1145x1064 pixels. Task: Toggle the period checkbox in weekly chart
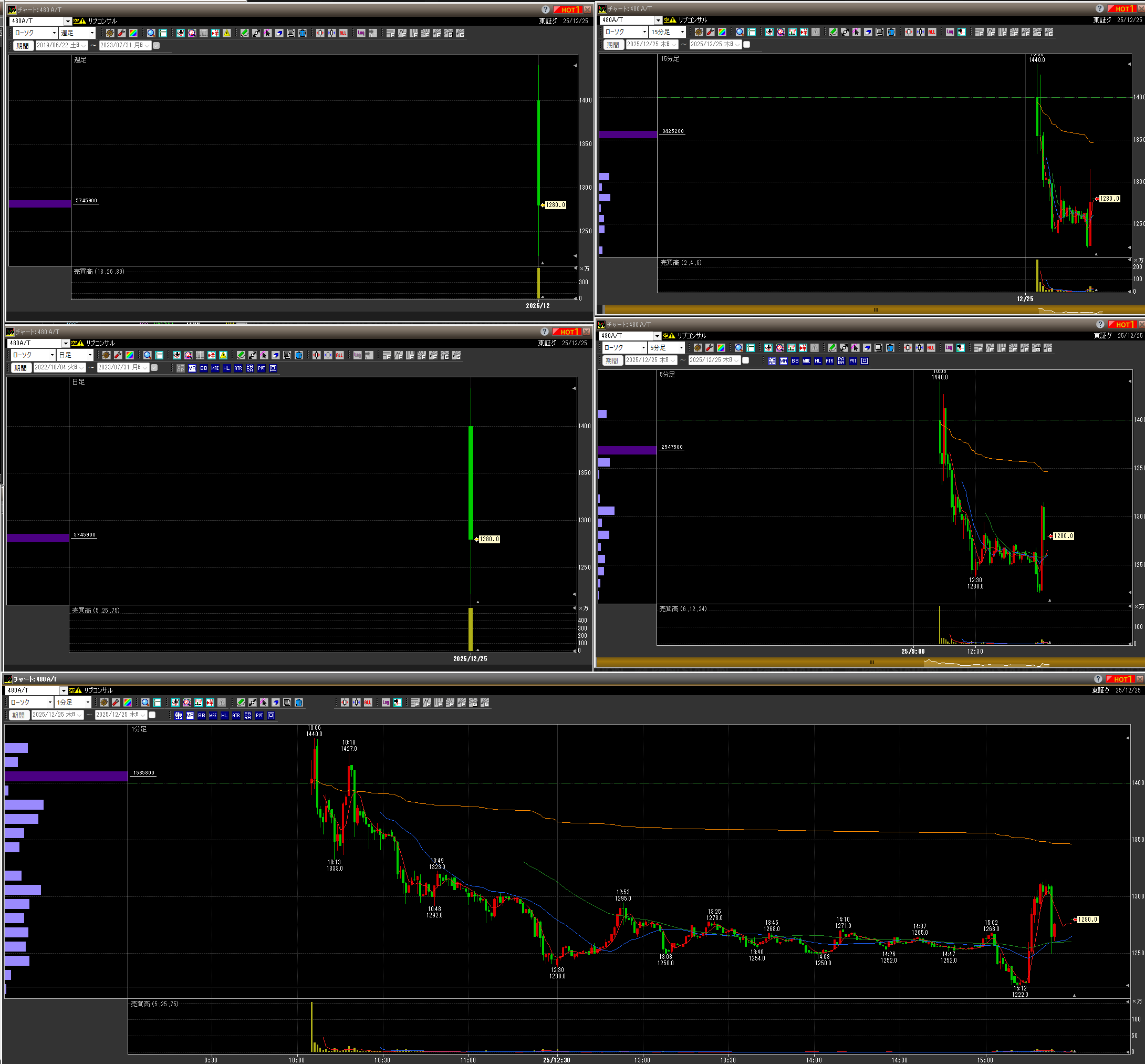coord(157,46)
